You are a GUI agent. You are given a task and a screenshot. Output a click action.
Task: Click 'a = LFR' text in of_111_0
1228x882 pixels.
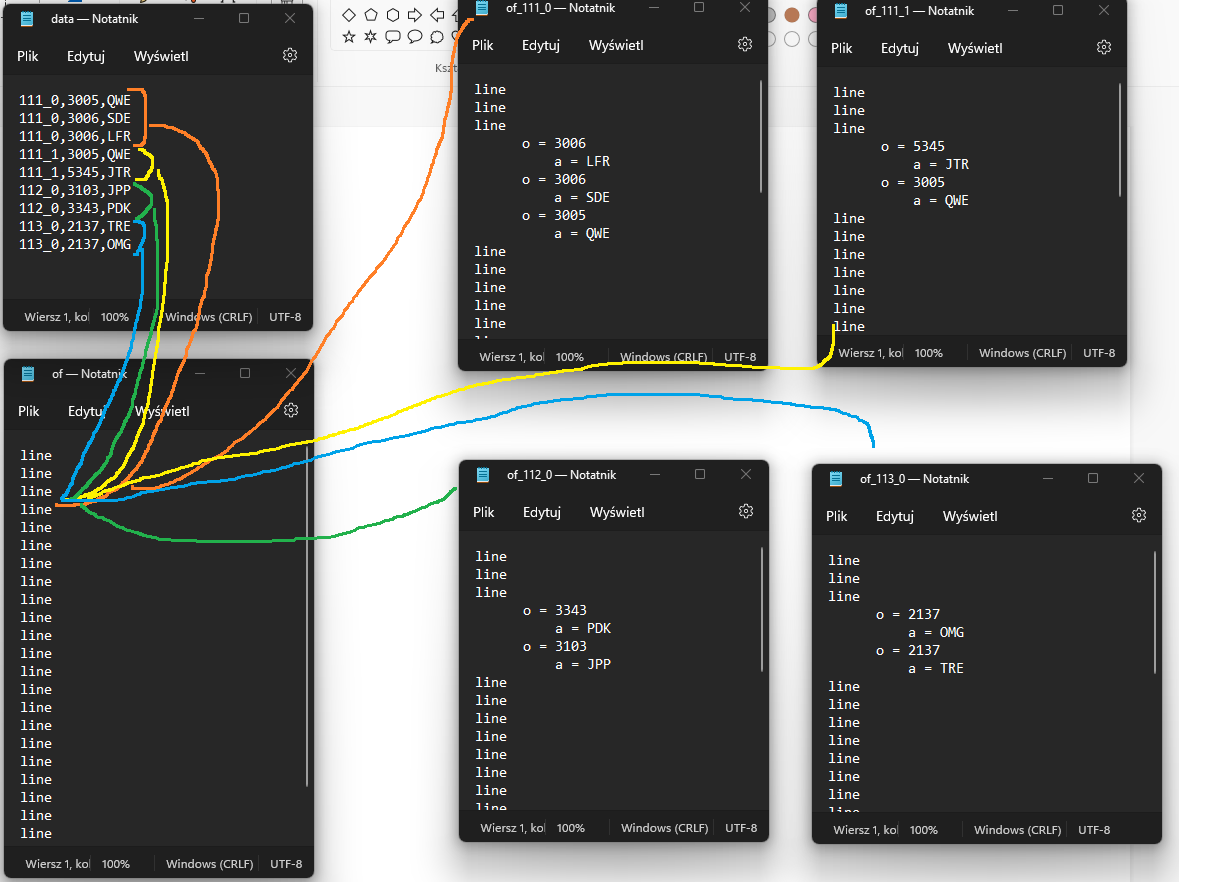click(x=582, y=162)
